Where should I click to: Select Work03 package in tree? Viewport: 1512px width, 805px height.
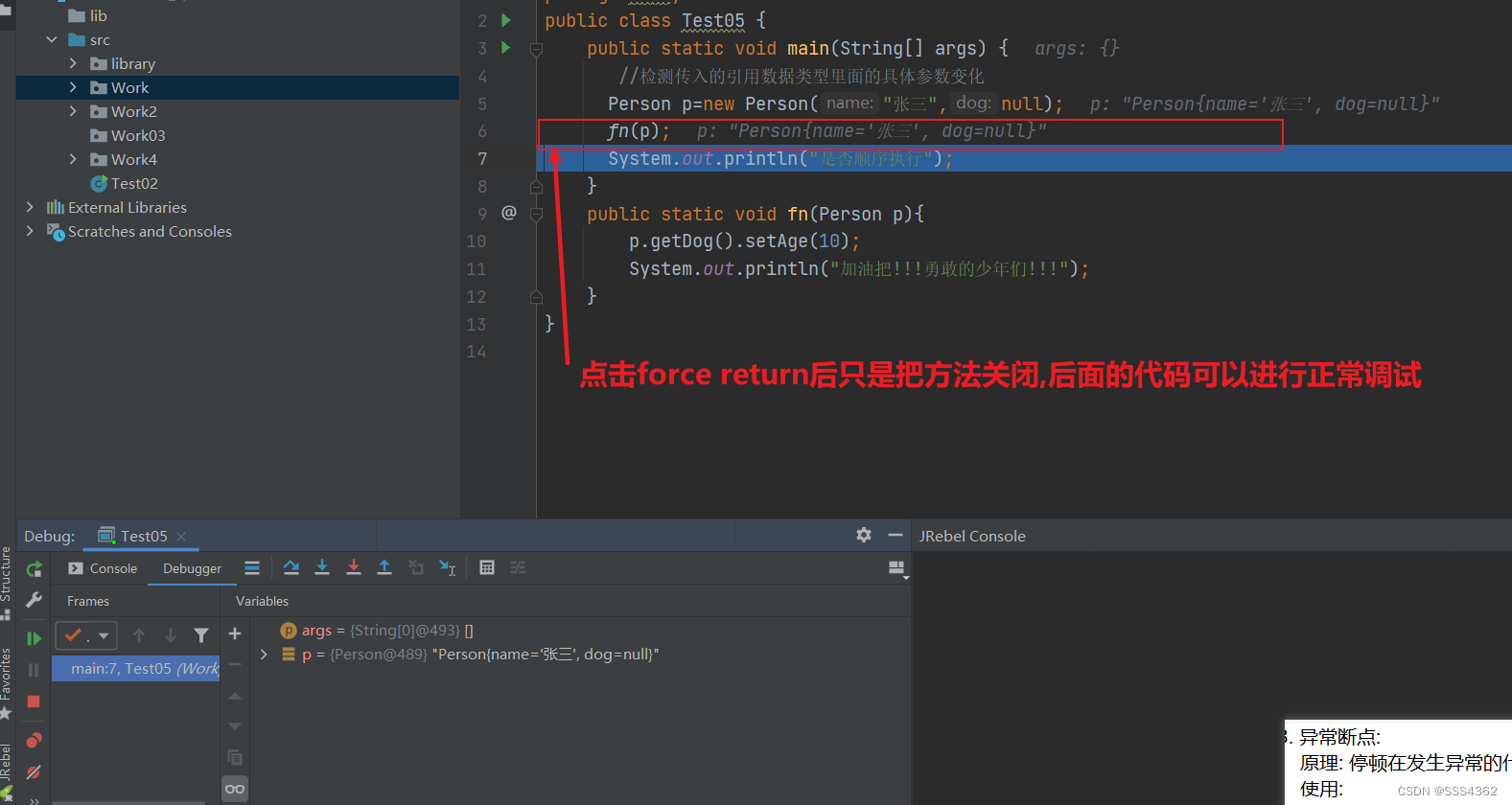click(137, 135)
